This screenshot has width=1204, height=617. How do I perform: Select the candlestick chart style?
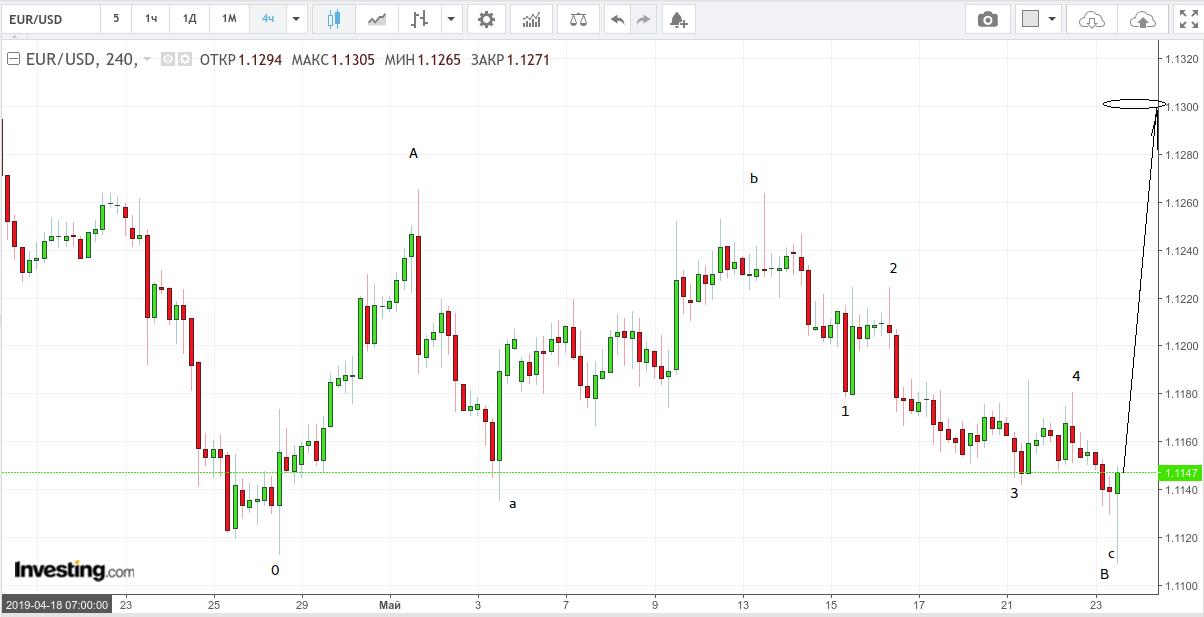point(333,19)
